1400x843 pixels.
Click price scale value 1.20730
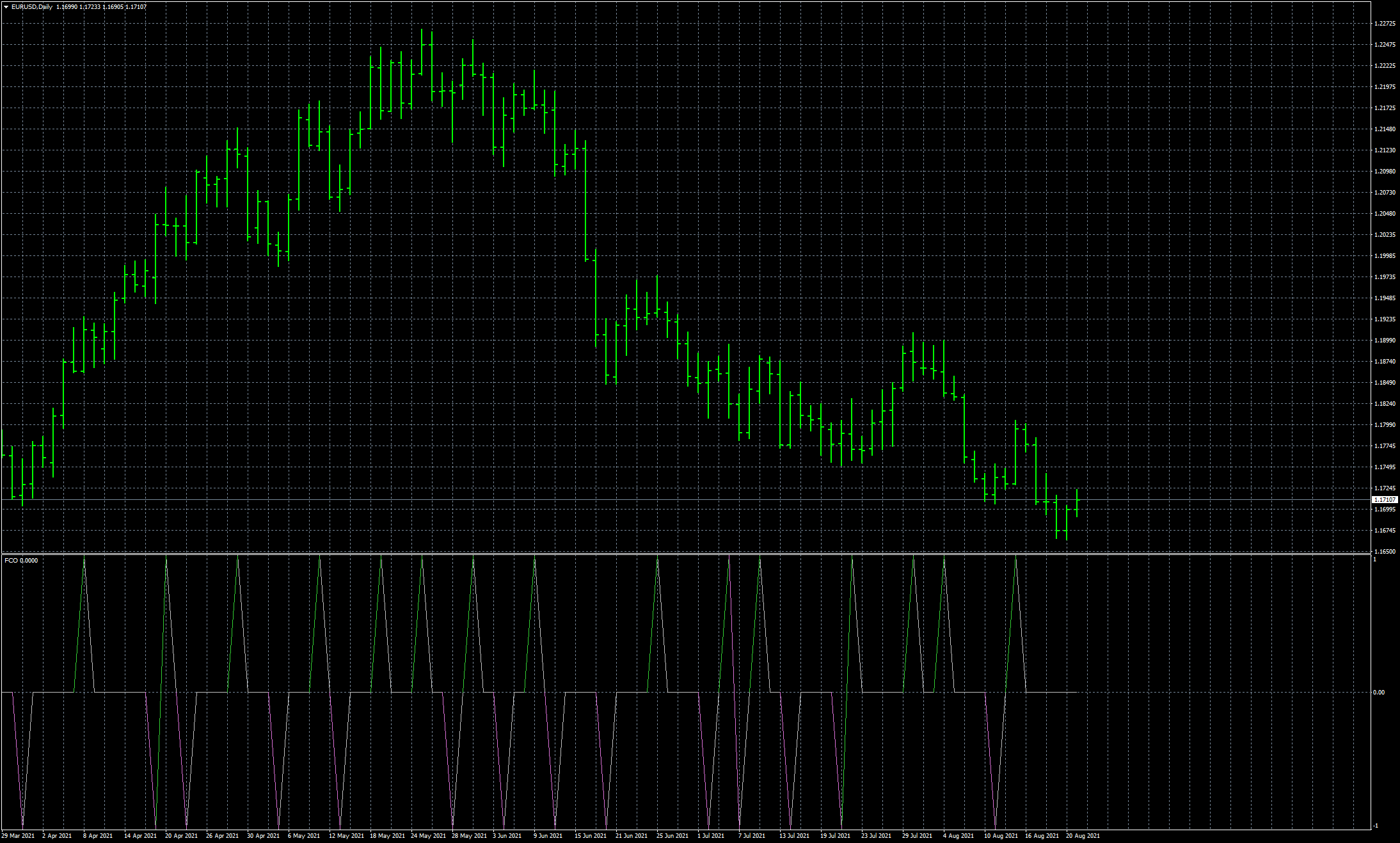pyautogui.click(x=1385, y=193)
